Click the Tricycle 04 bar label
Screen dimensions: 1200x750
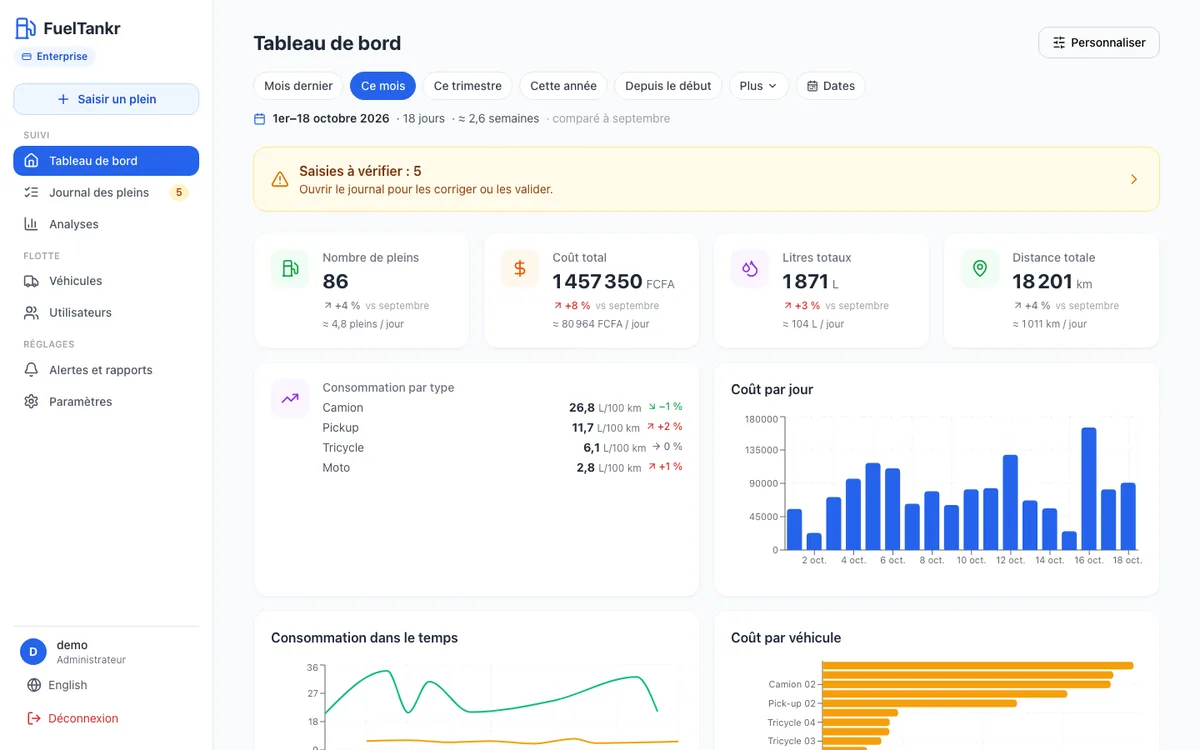(792, 723)
